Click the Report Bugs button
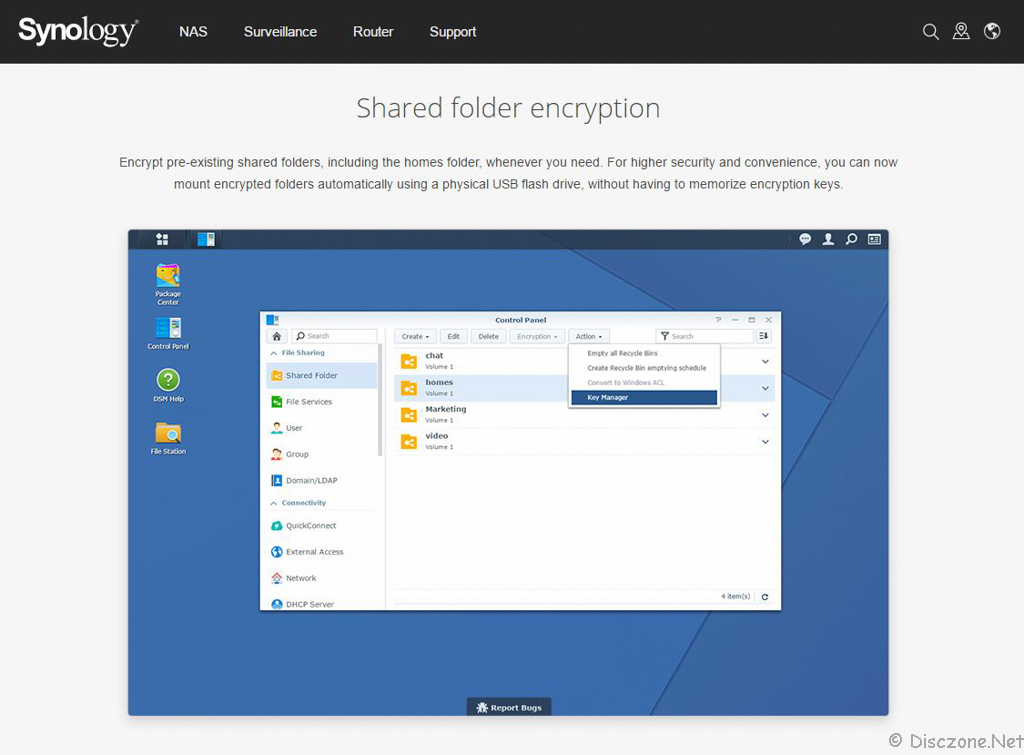The height and width of the screenshot is (755, 1024). click(x=509, y=707)
